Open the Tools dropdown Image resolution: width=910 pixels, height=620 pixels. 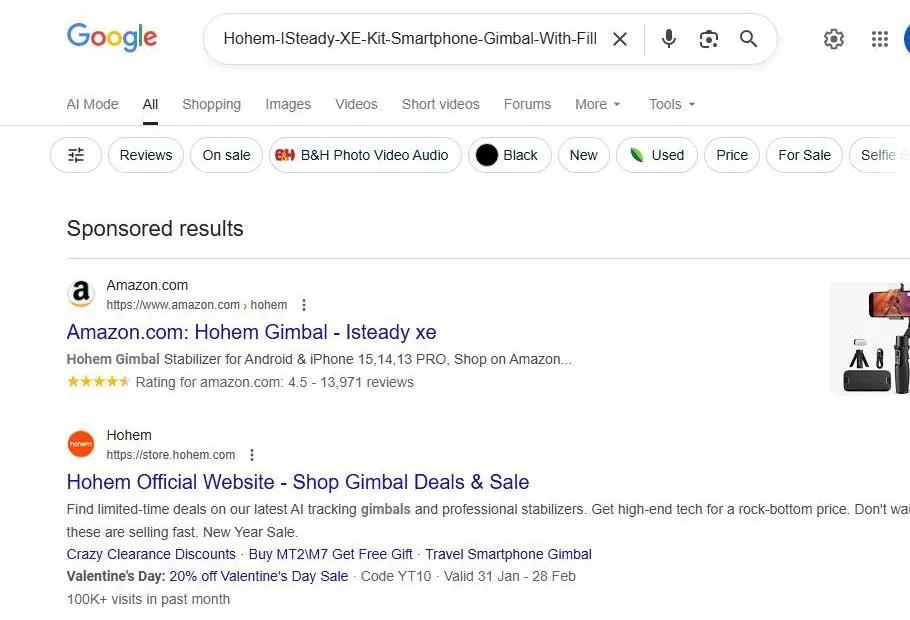click(670, 104)
